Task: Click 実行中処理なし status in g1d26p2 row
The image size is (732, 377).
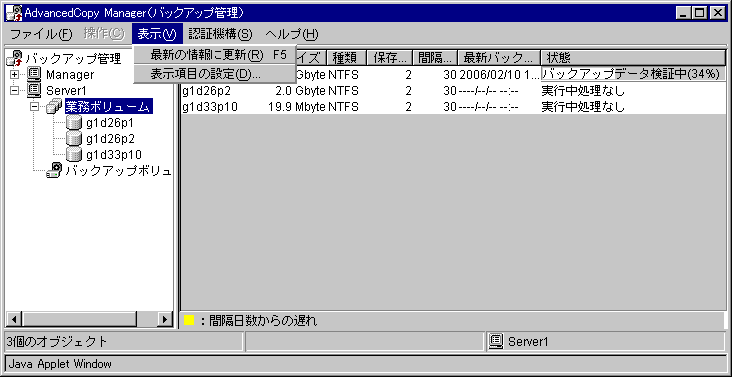Action: tap(583, 91)
